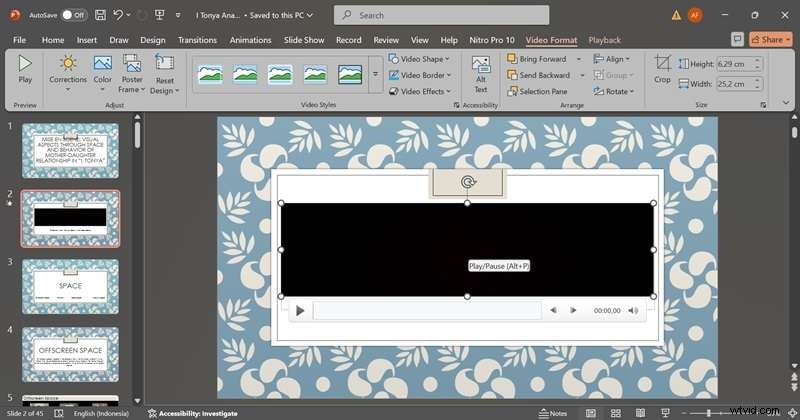
Task: Select the first video style thumbnail
Action: [210, 75]
